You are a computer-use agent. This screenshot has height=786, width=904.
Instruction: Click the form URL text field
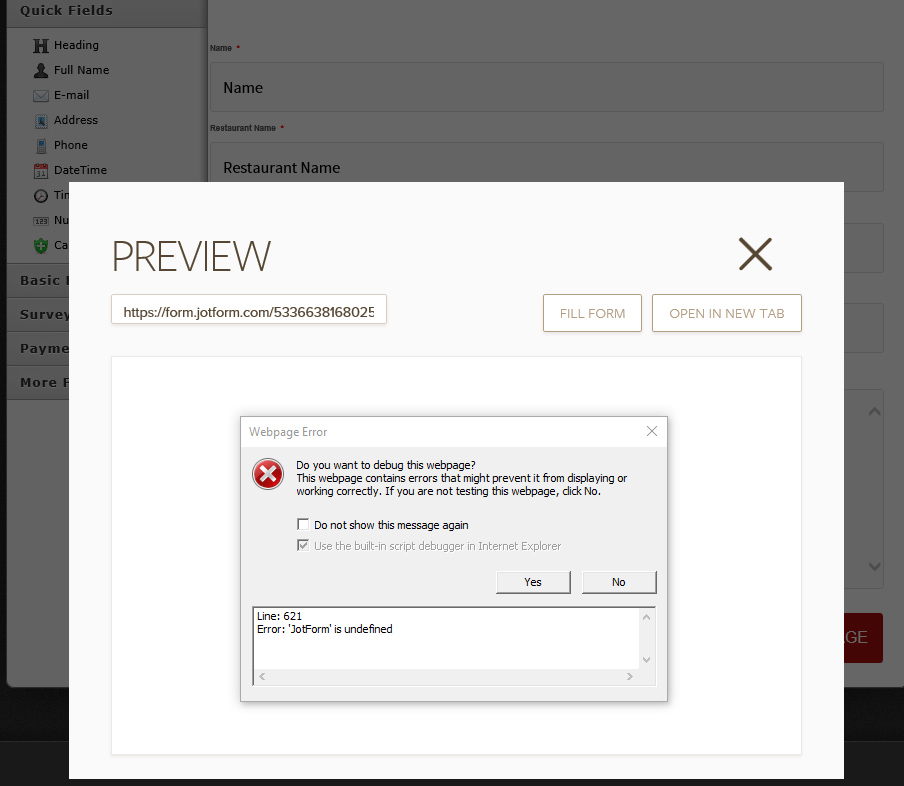click(248, 312)
